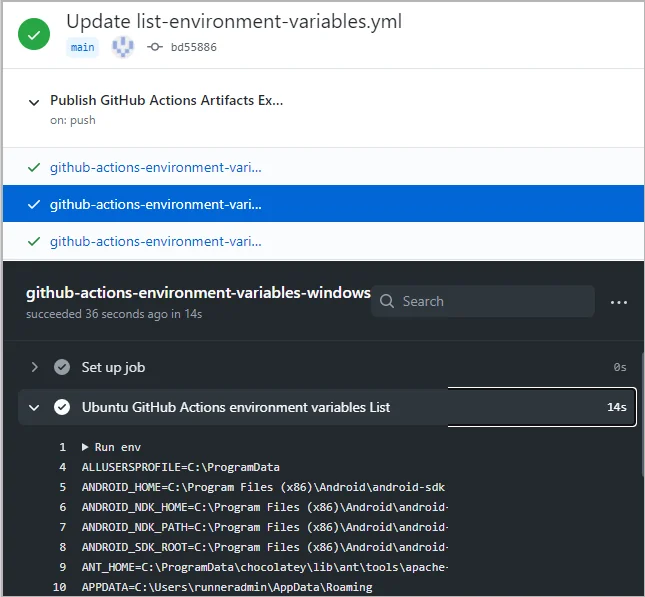Click the Ubuntu step status check icon
The image size is (645, 597).
(x=62, y=407)
